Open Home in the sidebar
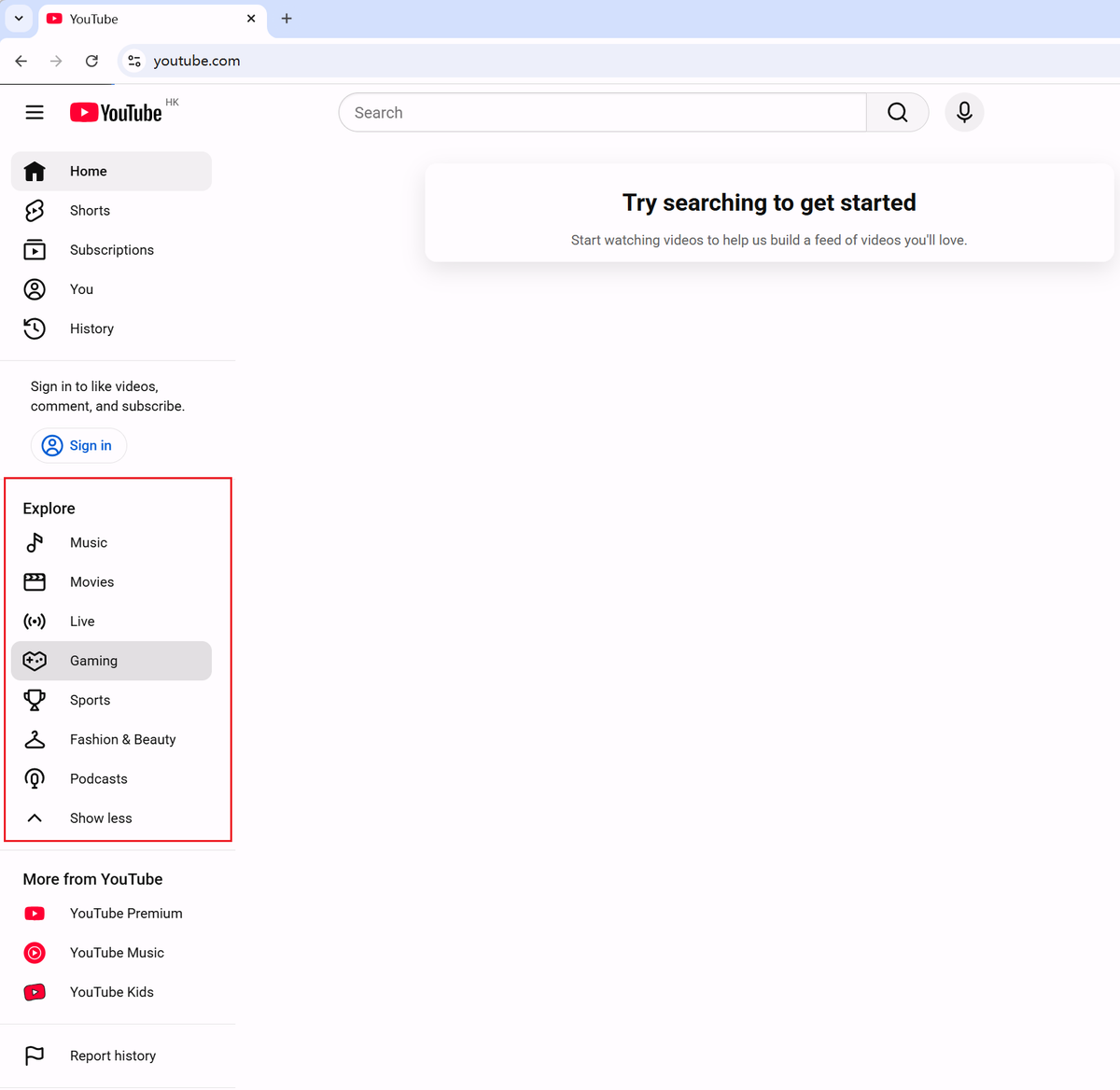Image resolution: width=1120 pixels, height=1090 pixels. (x=111, y=172)
